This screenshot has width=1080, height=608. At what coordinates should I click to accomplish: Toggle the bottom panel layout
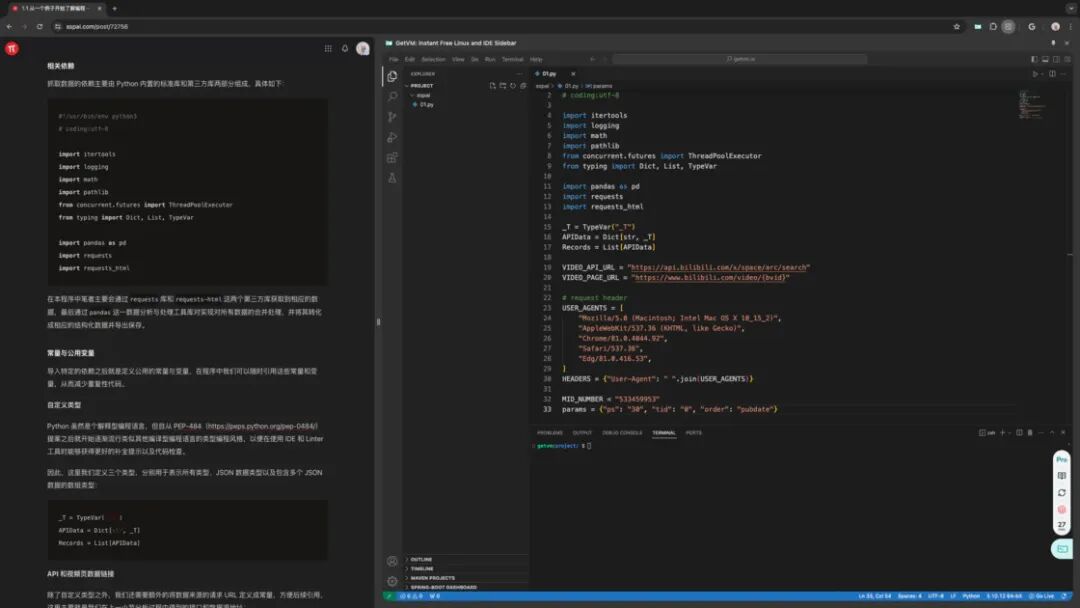(1045, 59)
